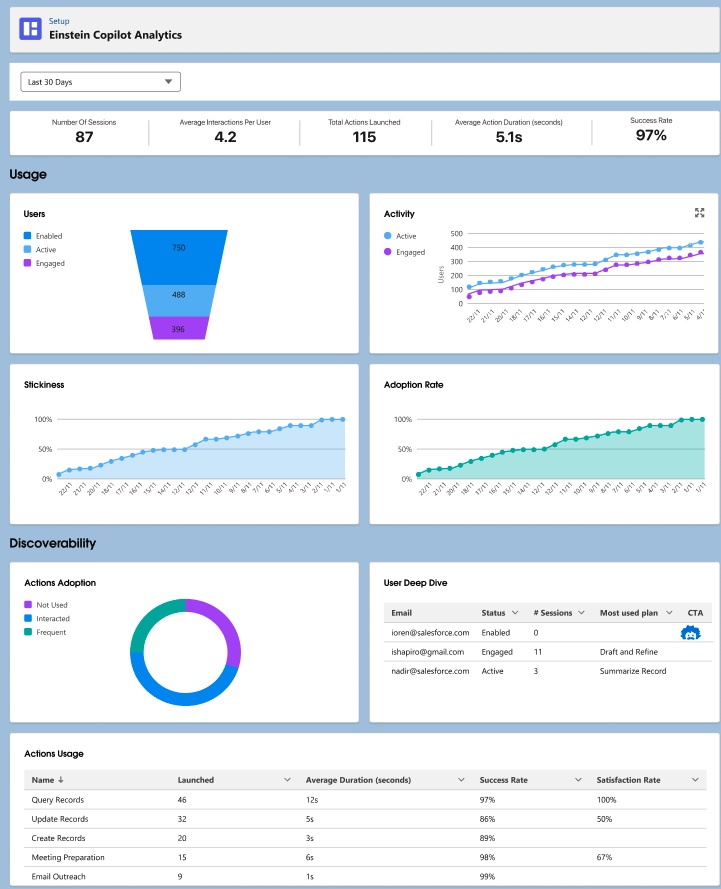Open the Status column dropdown chevron
Viewport: 721px width, 889px height.
tap(515, 612)
